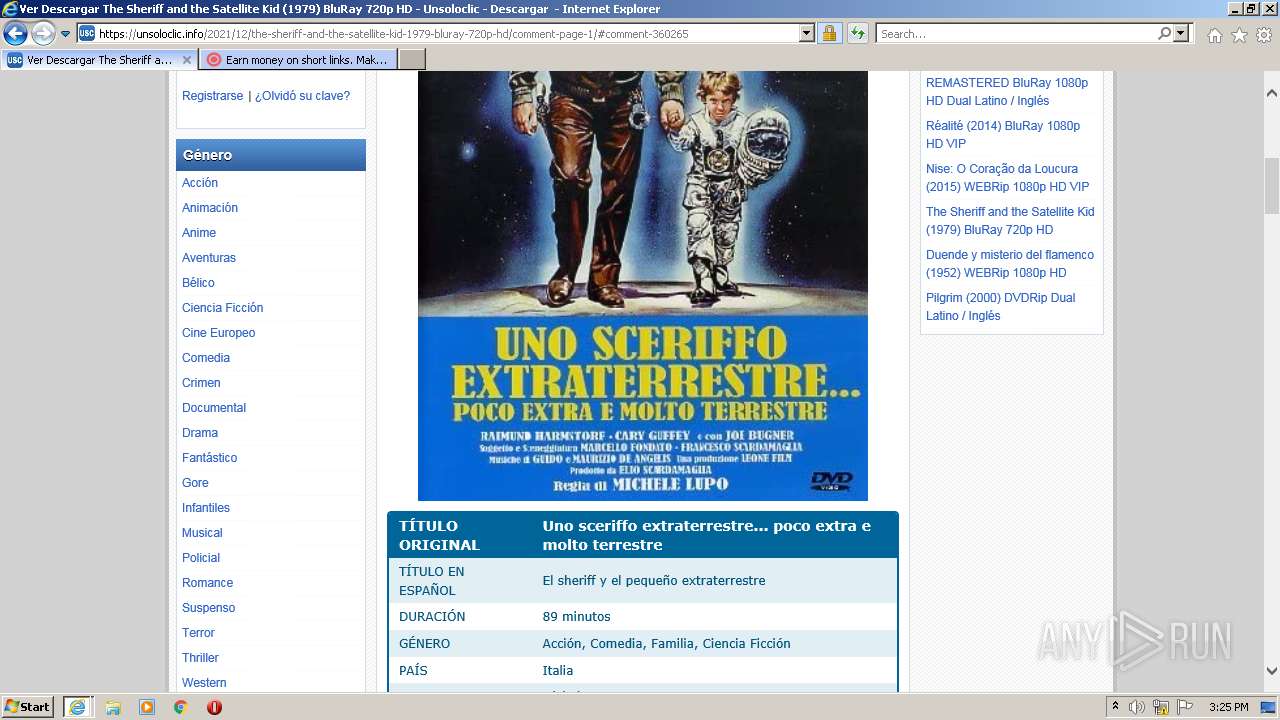
Task: Open the Tools gear icon
Action: click(x=1264, y=35)
